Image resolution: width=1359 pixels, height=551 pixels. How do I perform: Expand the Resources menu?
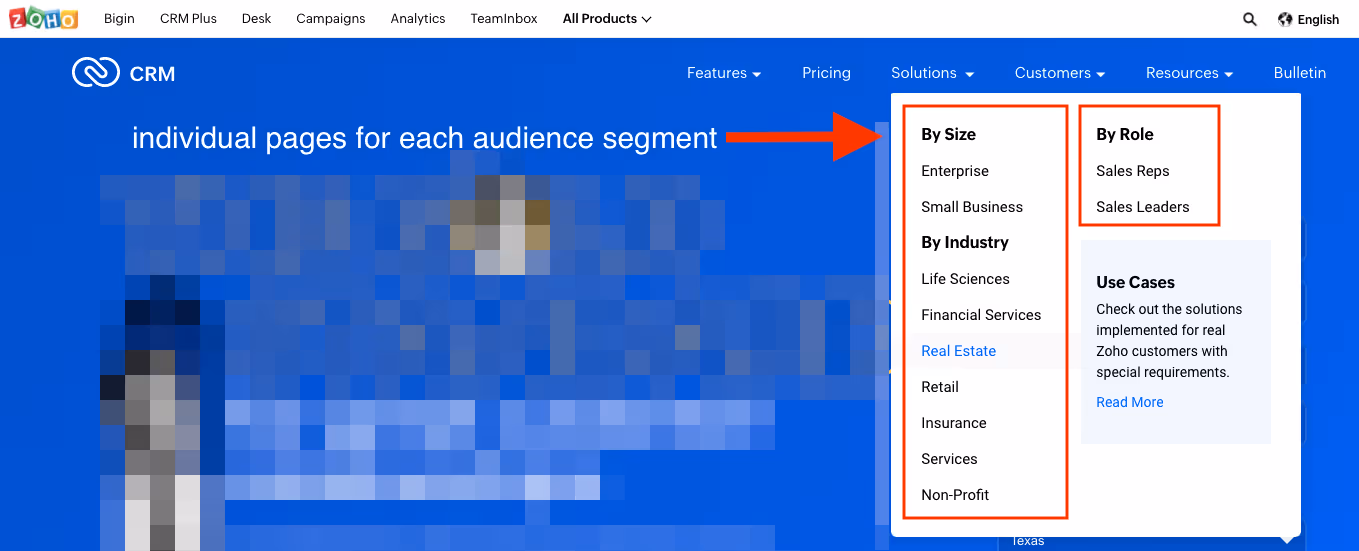pyautogui.click(x=1189, y=73)
